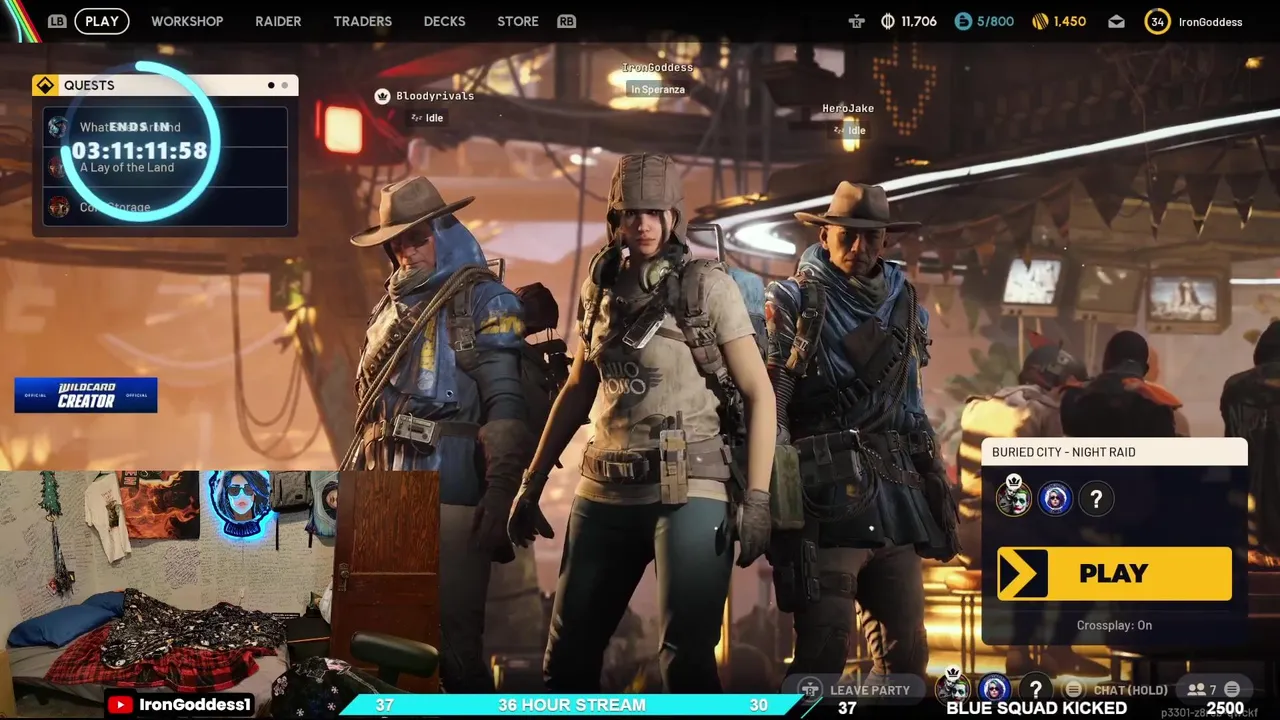Click the menu icon before CHAT (HOLD)

tap(1073, 690)
